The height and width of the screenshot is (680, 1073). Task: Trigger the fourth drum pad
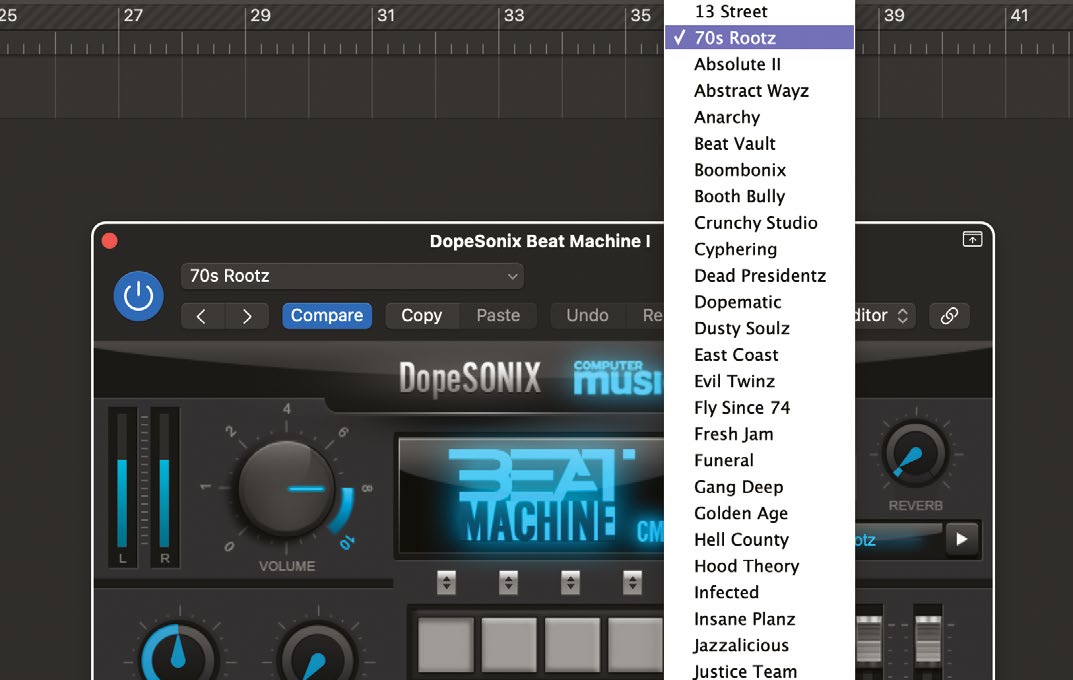pyautogui.click(x=636, y=644)
